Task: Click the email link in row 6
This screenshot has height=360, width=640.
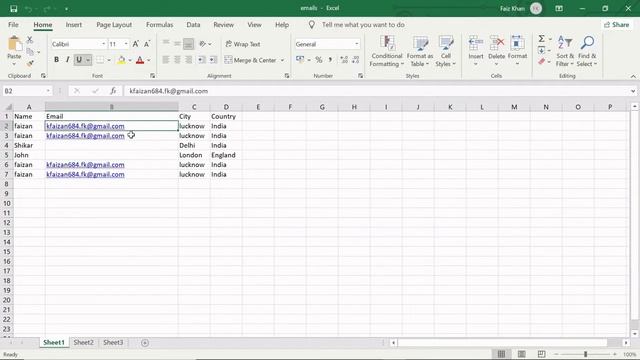Action: pos(85,164)
